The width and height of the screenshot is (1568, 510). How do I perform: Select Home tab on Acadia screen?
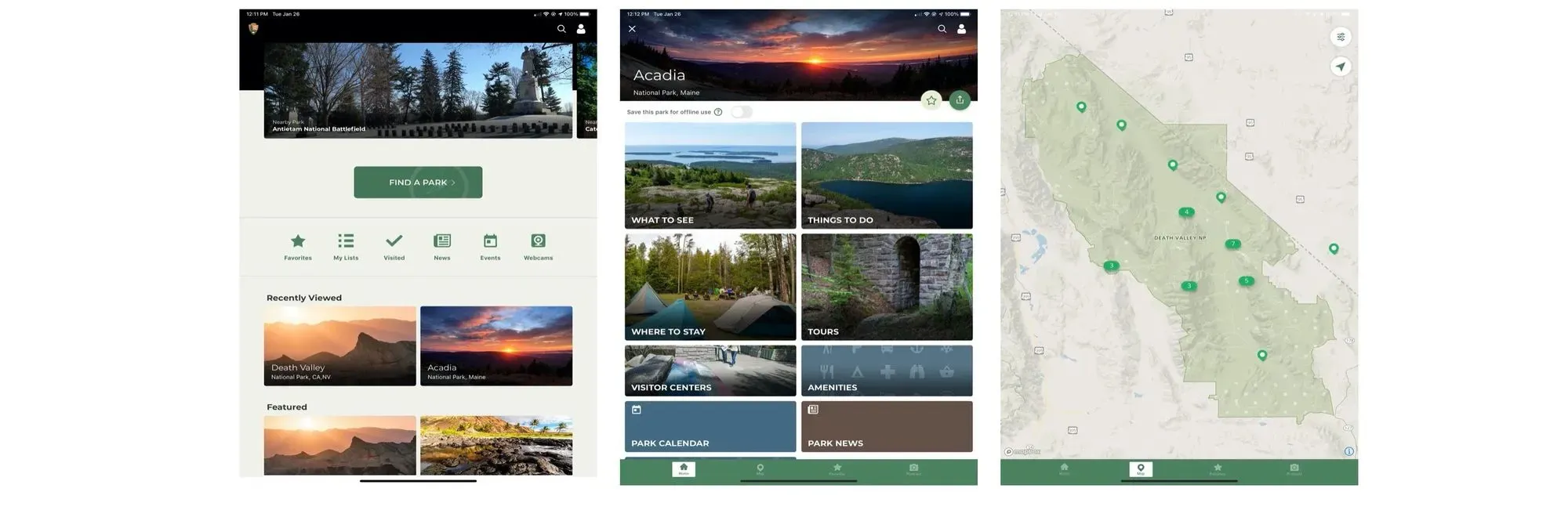coord(684,469)
